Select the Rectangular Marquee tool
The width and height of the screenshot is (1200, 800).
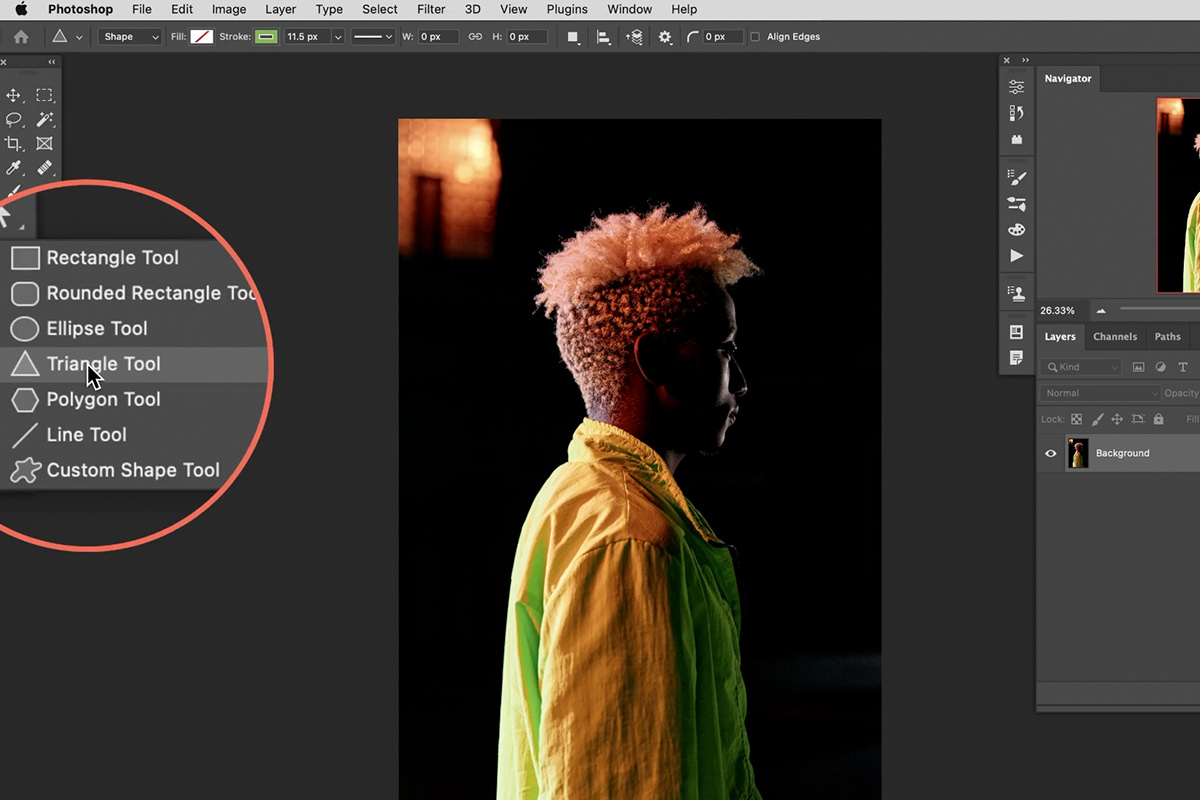(44, 95)
